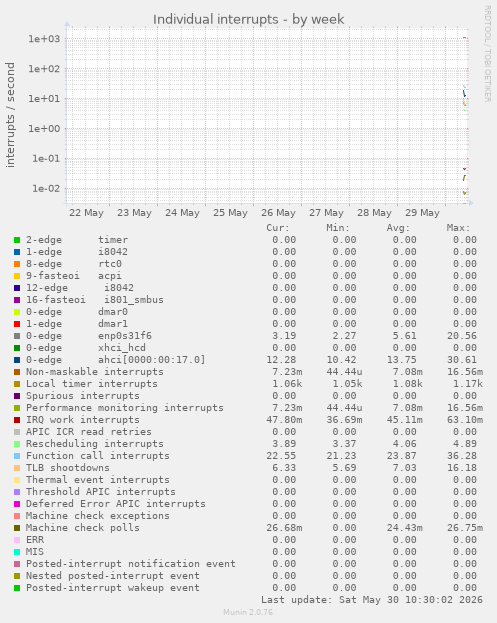The width and height of the screenshot is (497, 623).
Task: Click the cyan MIS legend swatch
Action: 17,552
